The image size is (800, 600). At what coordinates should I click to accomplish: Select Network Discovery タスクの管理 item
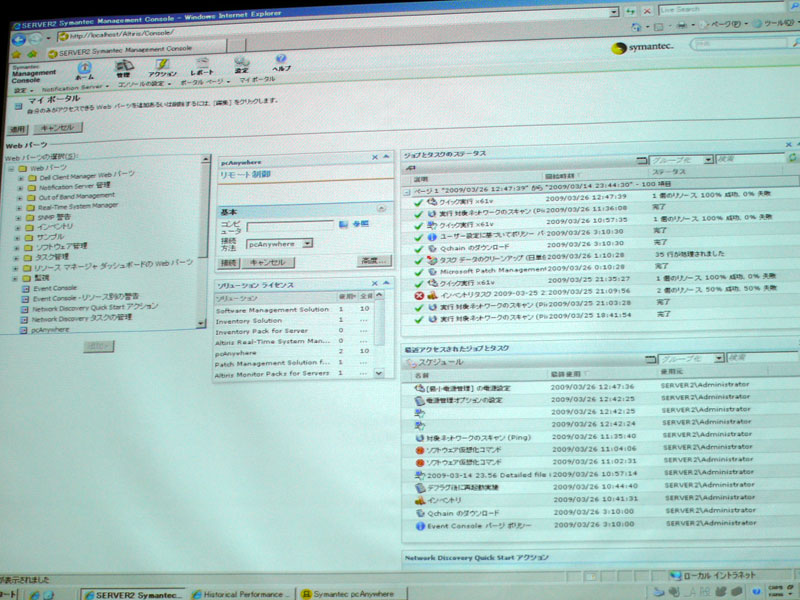pos(82,318)
